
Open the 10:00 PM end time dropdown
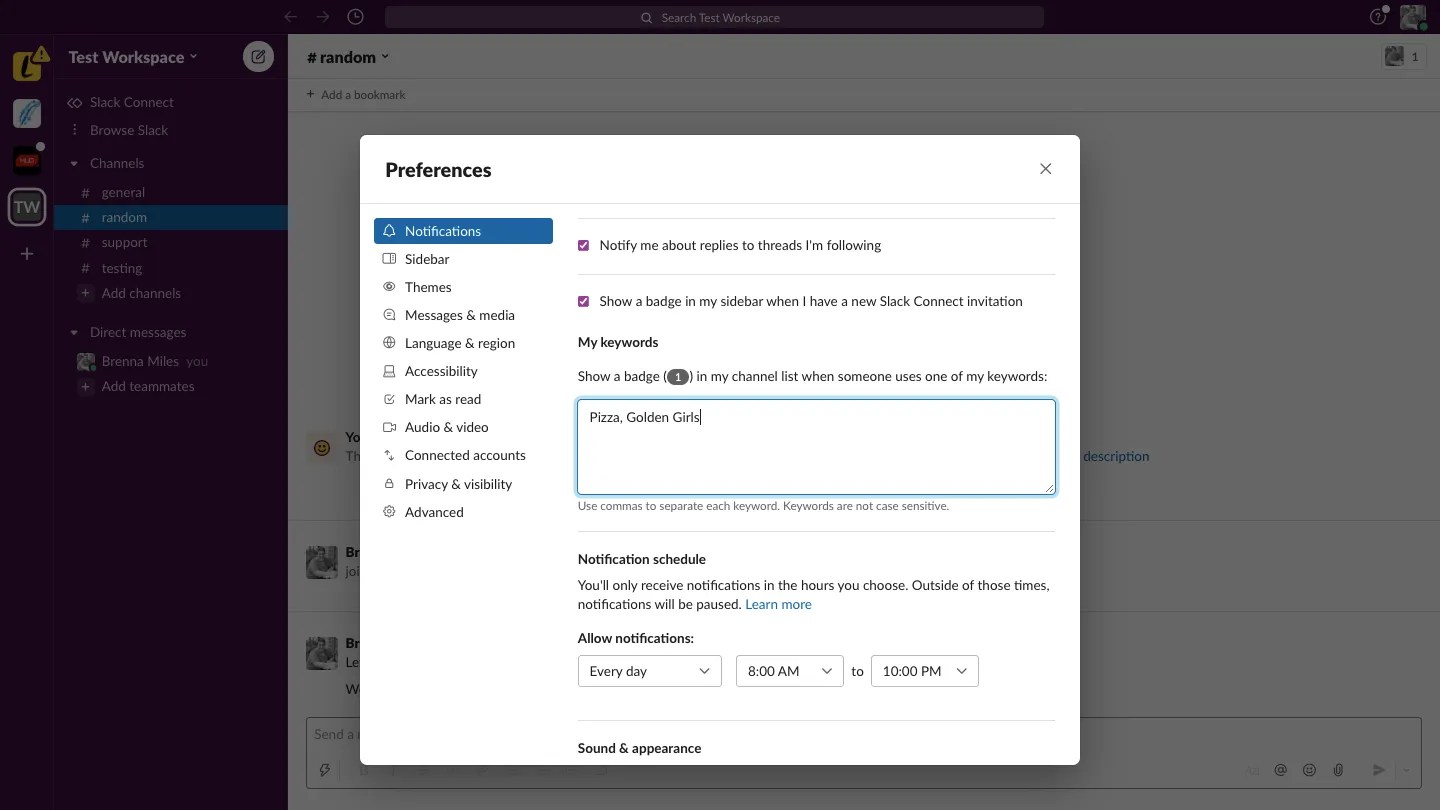tap(923, 671)
